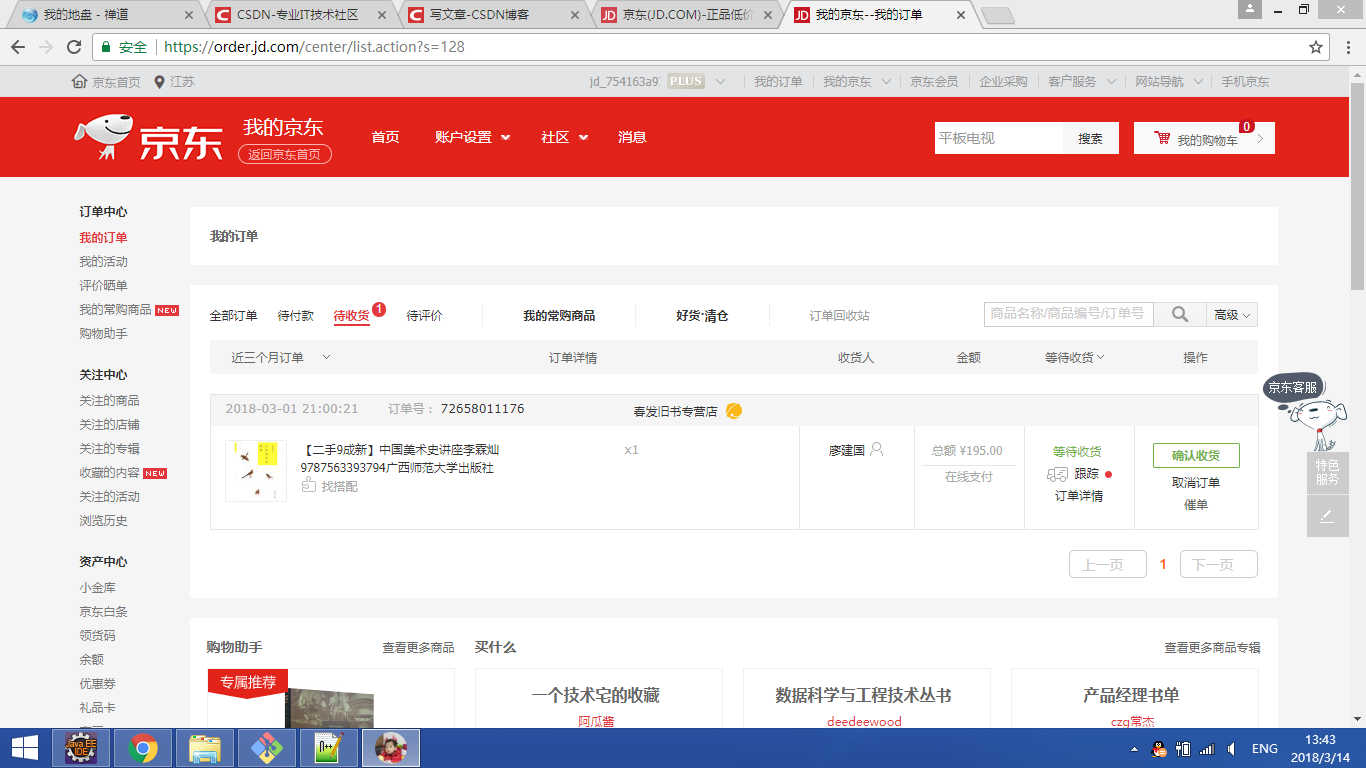
Task: Click the 取消订单 link
Action: (1196, 482)
